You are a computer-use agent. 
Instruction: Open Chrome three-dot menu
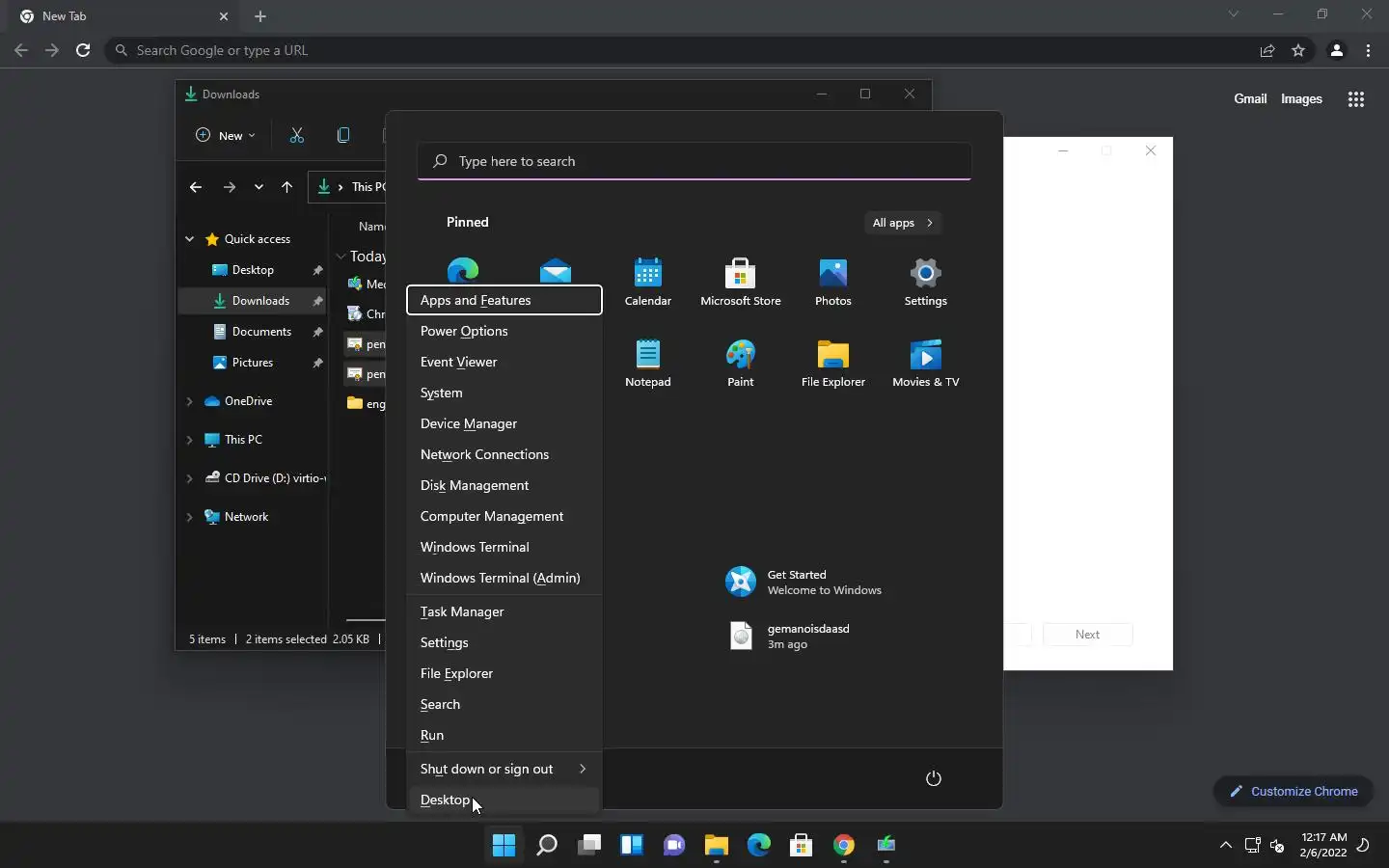[1369, 50]
